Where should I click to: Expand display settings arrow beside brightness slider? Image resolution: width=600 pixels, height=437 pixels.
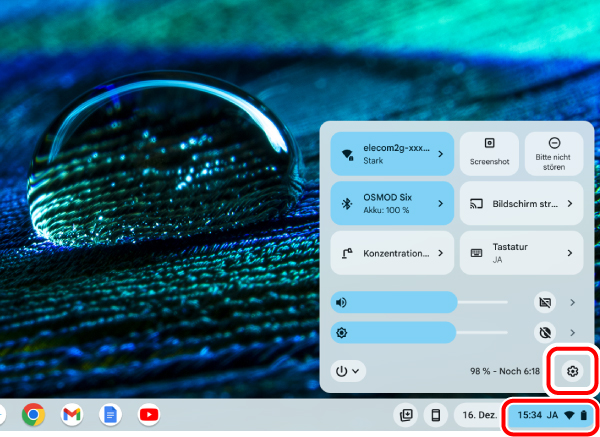pos(572,332)
